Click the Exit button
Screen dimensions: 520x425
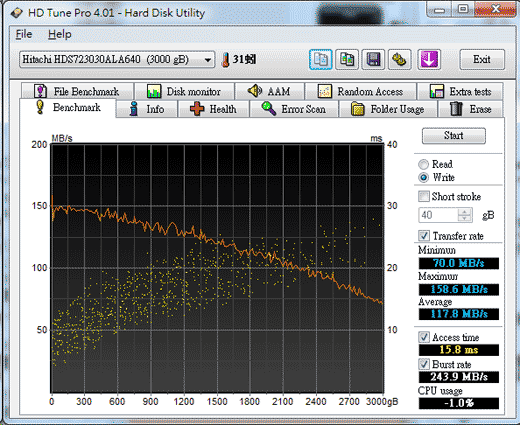[x=482, y=60]
